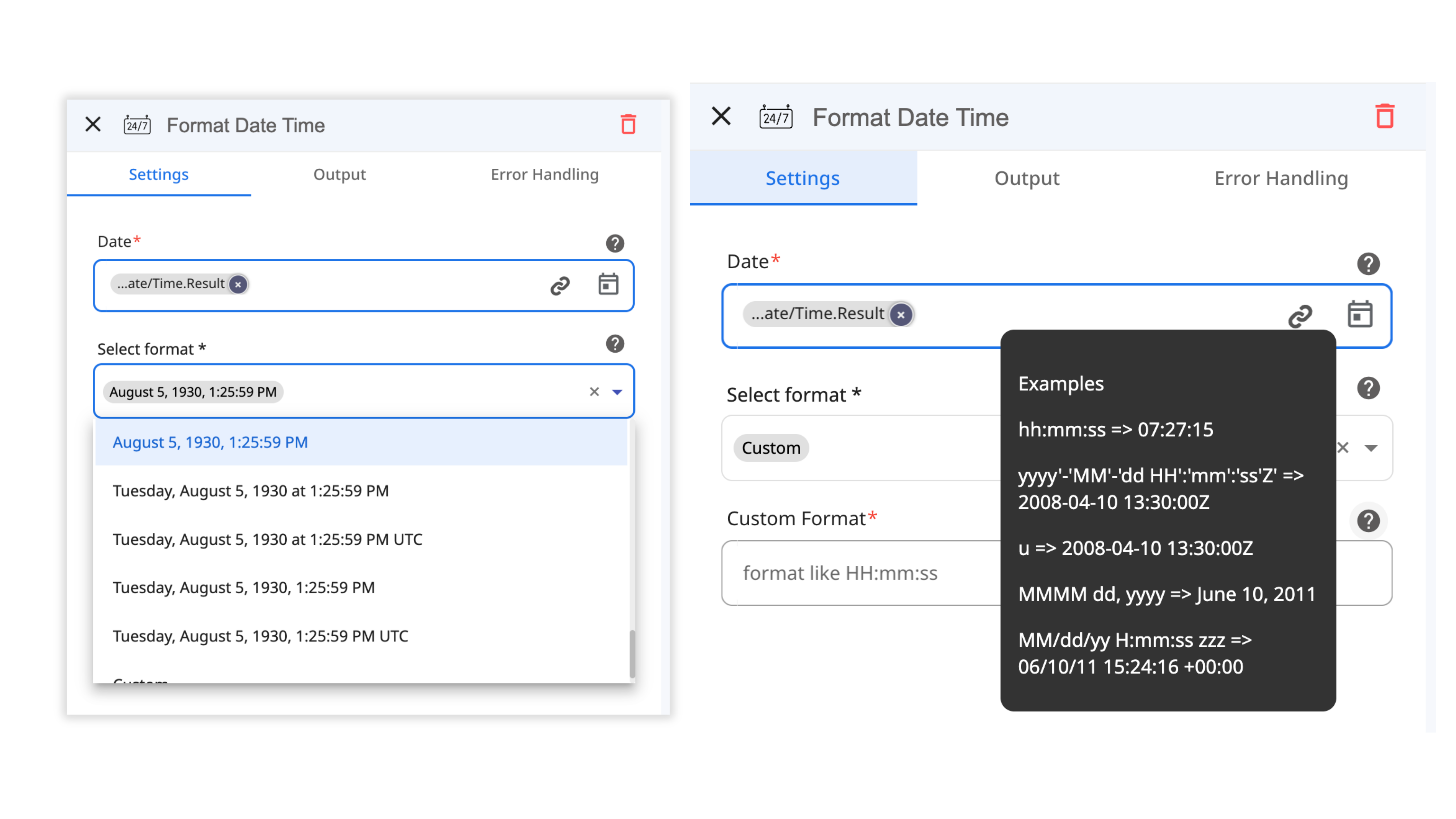Remove the Date/Time.Result chip in right panel
Image resolution: width=1456 pixels, height=819 pixels.
pyautogui.click(x=901, y=315)
